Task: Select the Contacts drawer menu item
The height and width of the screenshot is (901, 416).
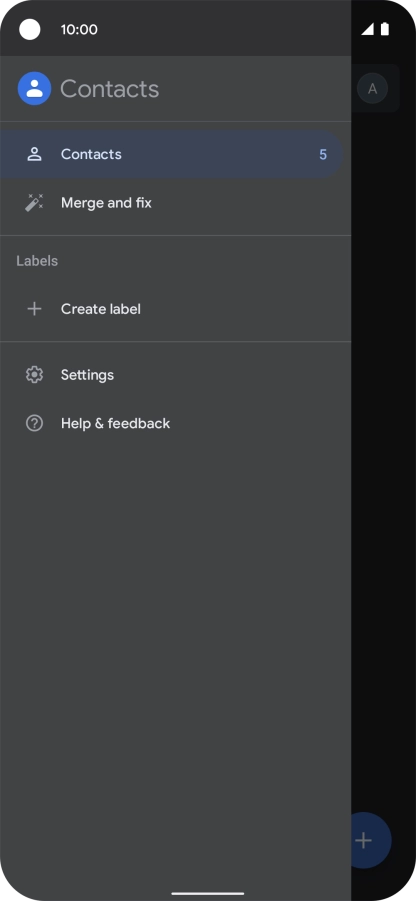Action: point(171,154)
